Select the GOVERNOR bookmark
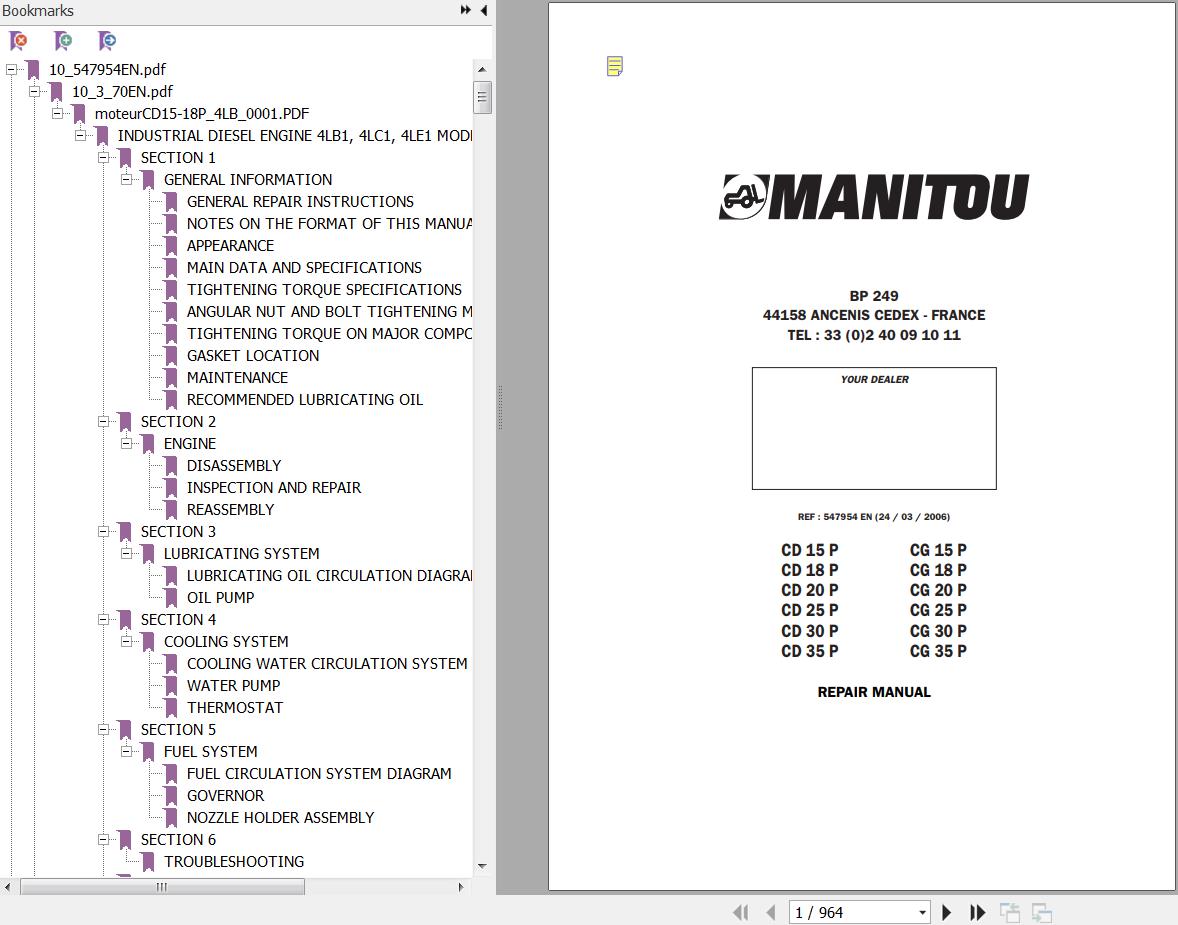The width and height of the screenshot is (1178, 925). coord(225,795)
